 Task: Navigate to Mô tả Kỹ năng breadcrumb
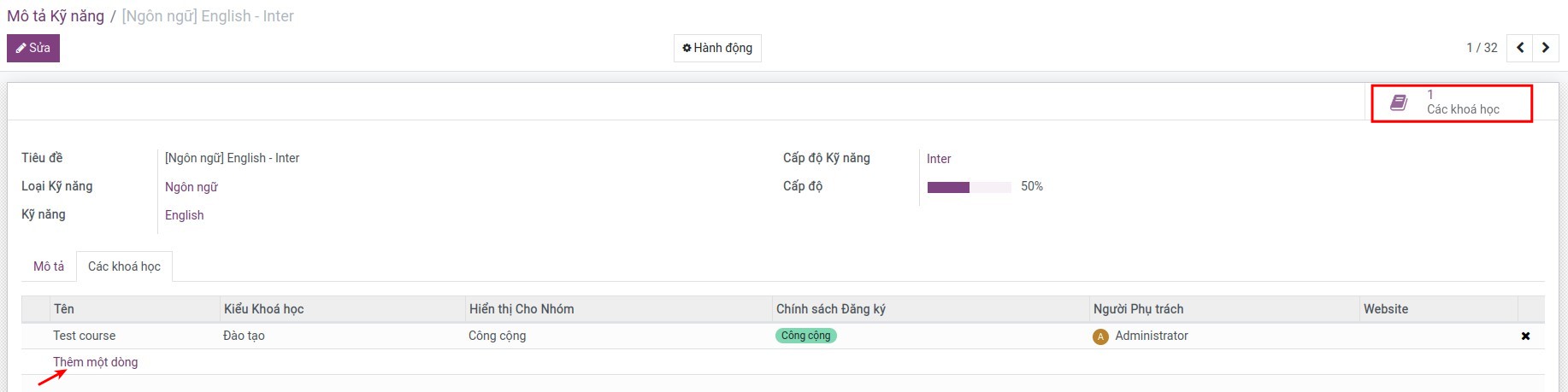pos(56,16)
